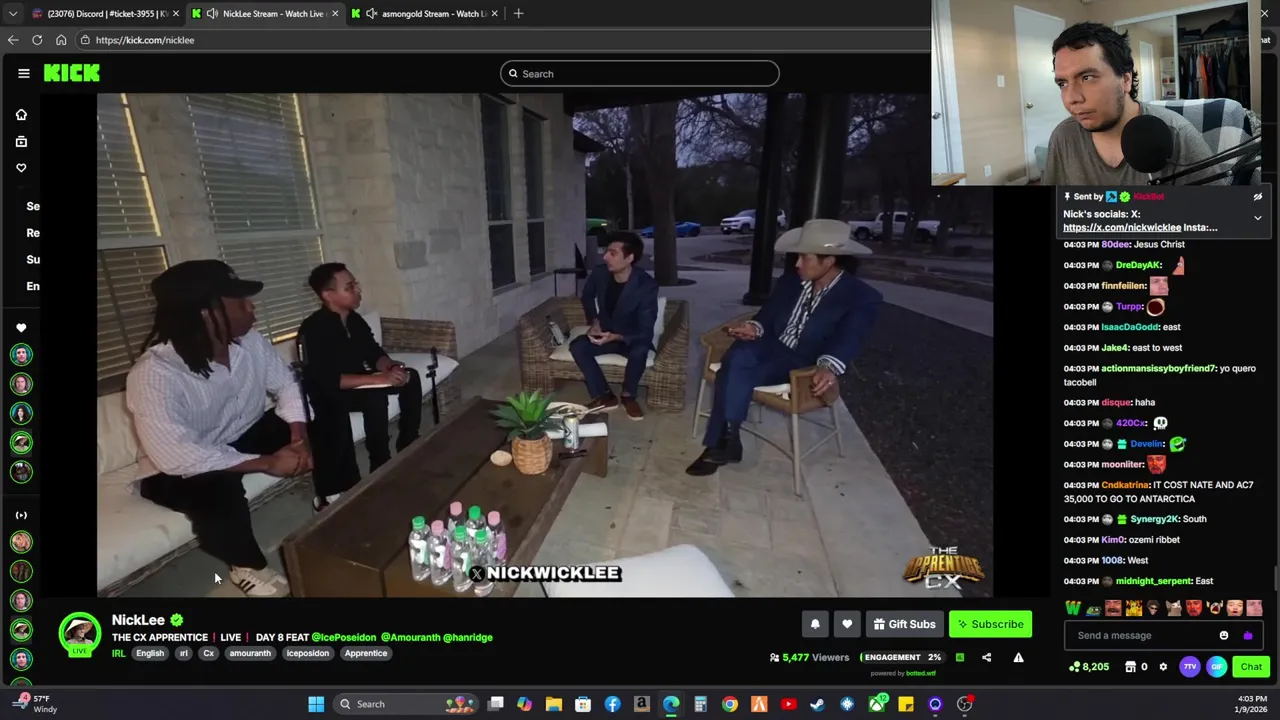Mute the NickLee Stream tab audio
The height and width of the screenshot is (720, 1280).
212,13
